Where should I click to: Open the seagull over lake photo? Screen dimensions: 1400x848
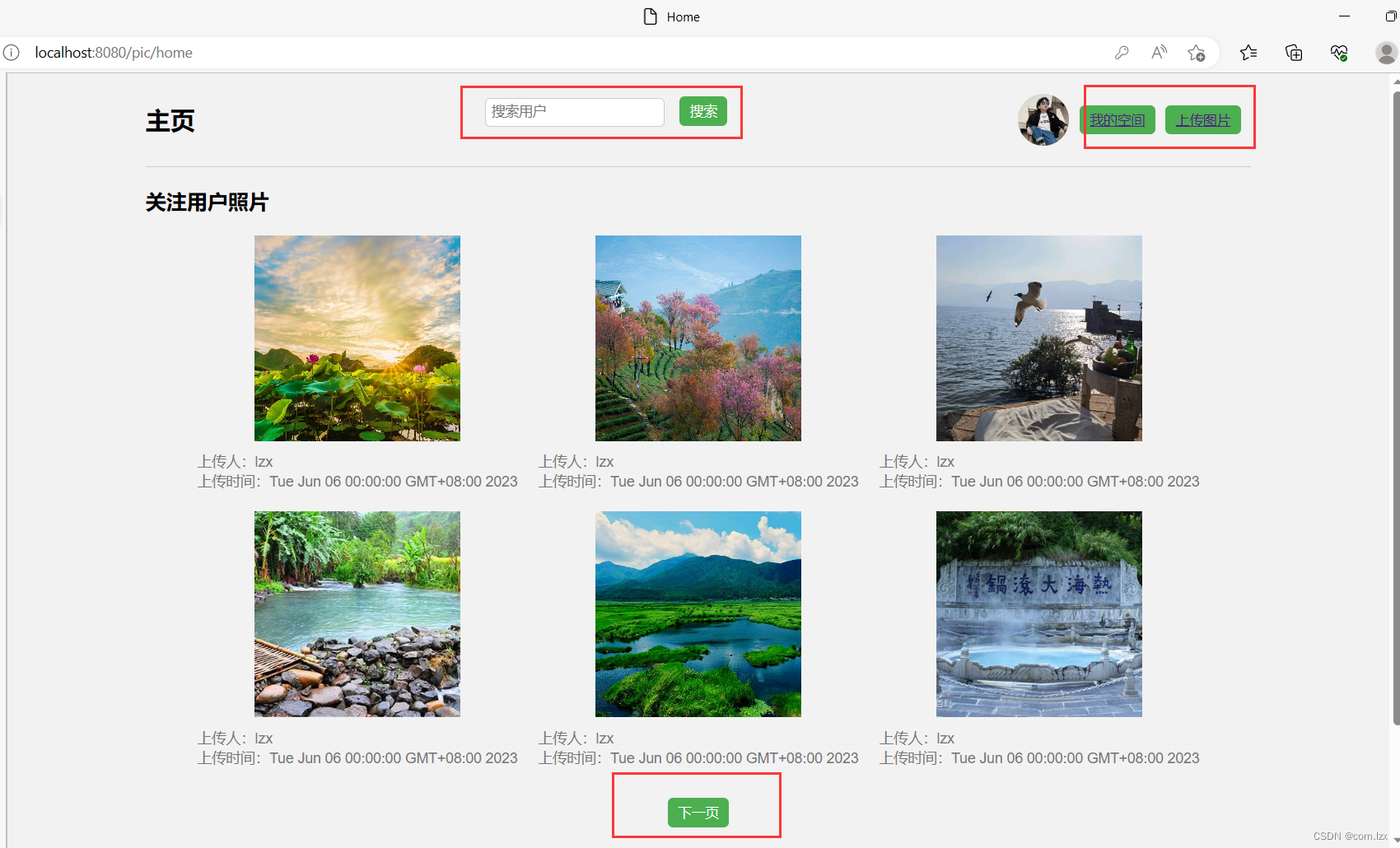(x=1039, y=338)
